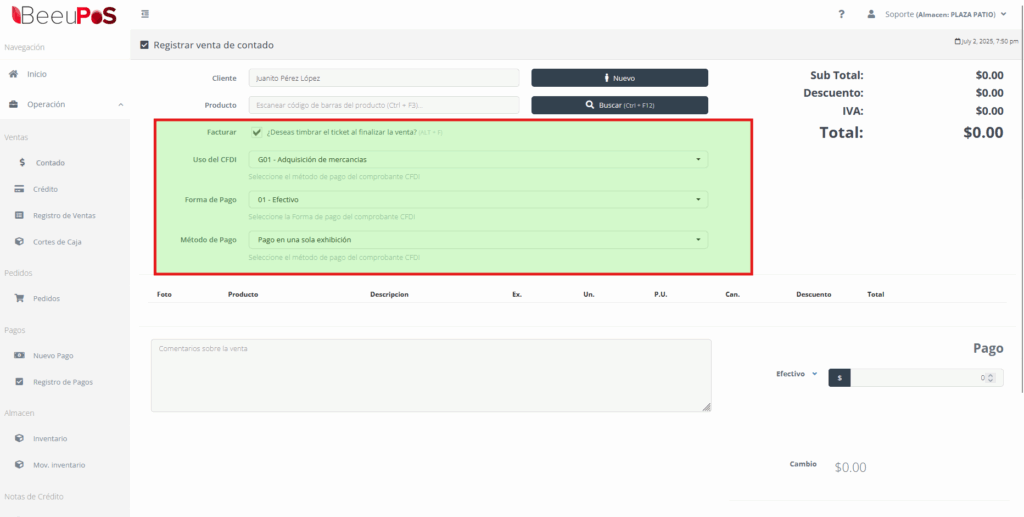
Task: Click the Efectivo amount input field
Action: point(927,377)
